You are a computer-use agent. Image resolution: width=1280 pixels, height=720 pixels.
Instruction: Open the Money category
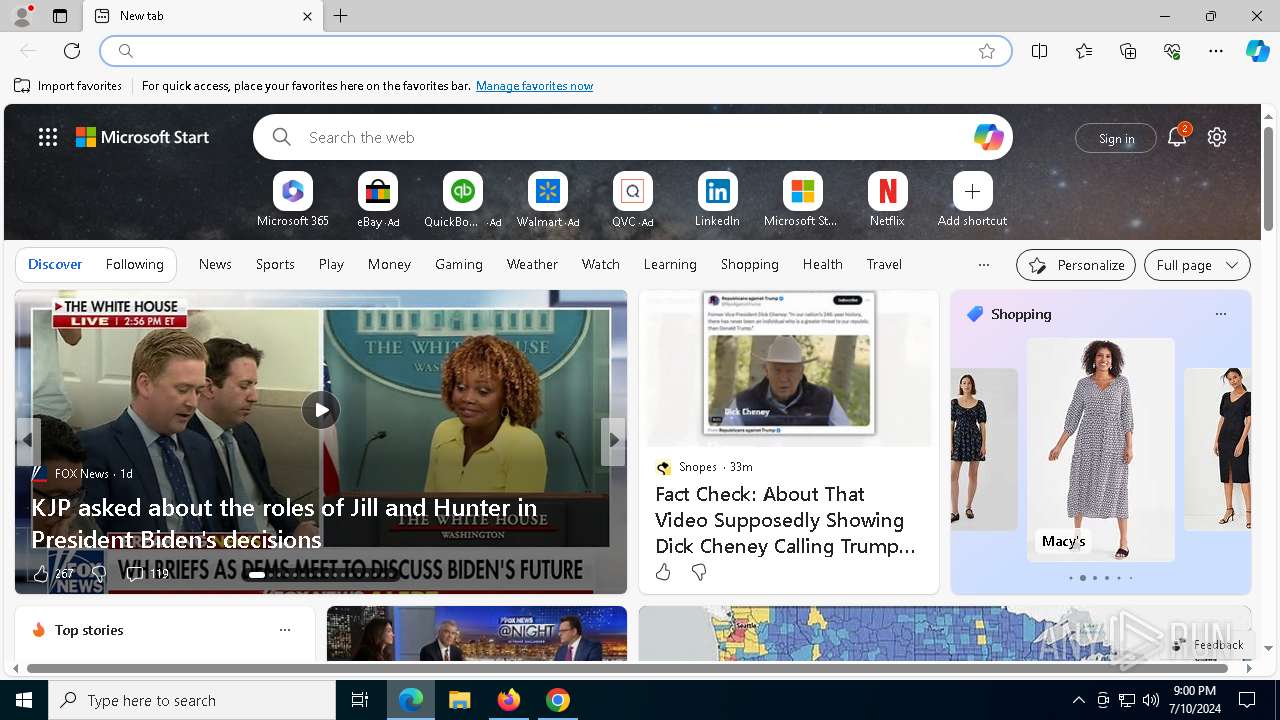(x=389, y=264)
